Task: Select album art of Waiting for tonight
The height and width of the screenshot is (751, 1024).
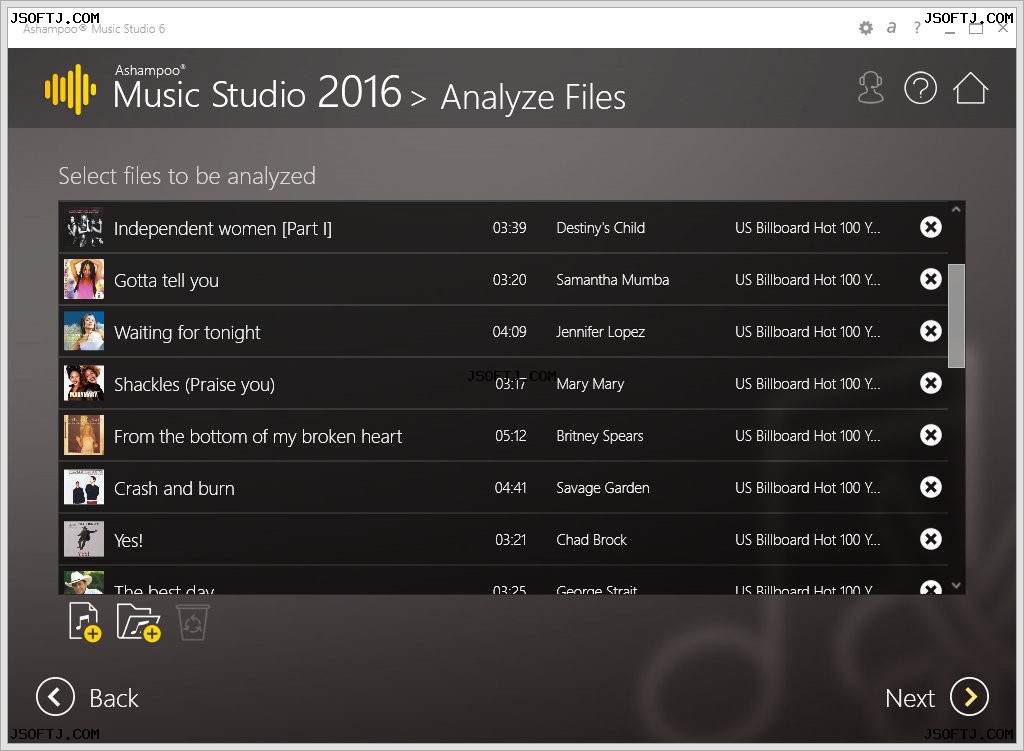Action: tap(84, 331)
